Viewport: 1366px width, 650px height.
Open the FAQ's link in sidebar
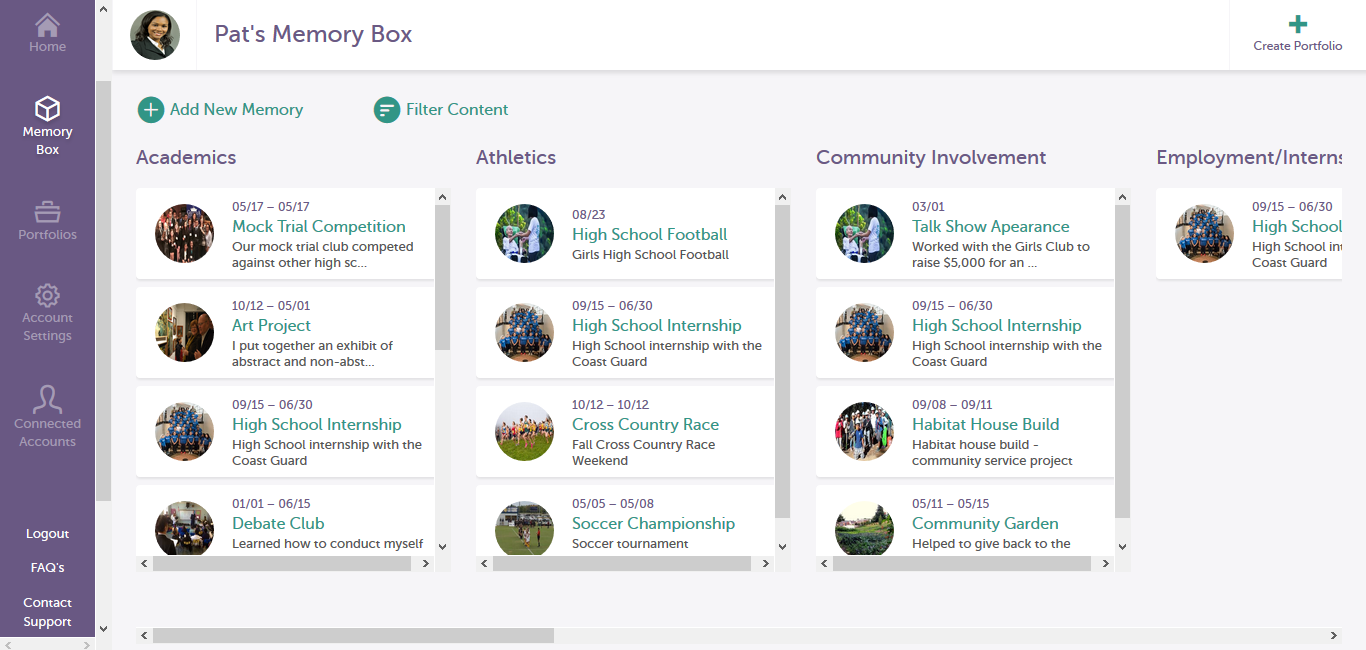click(x=47, y=568)
